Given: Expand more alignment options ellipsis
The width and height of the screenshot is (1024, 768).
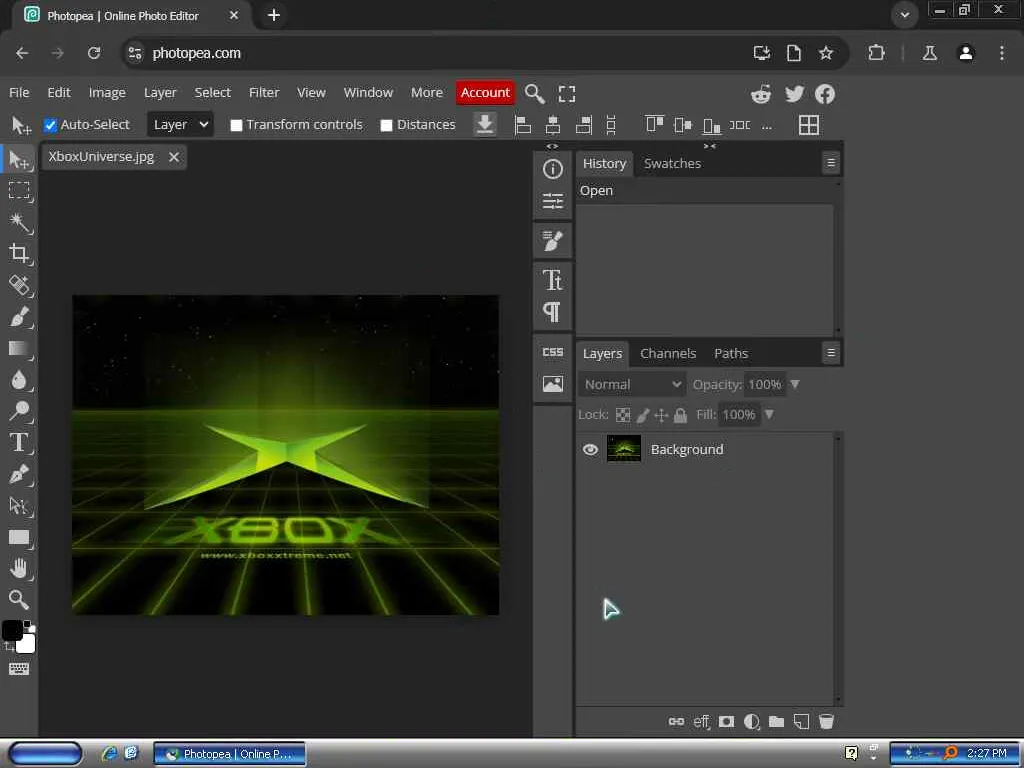Looking at the screenshot, I should click(x=767, y=125).
